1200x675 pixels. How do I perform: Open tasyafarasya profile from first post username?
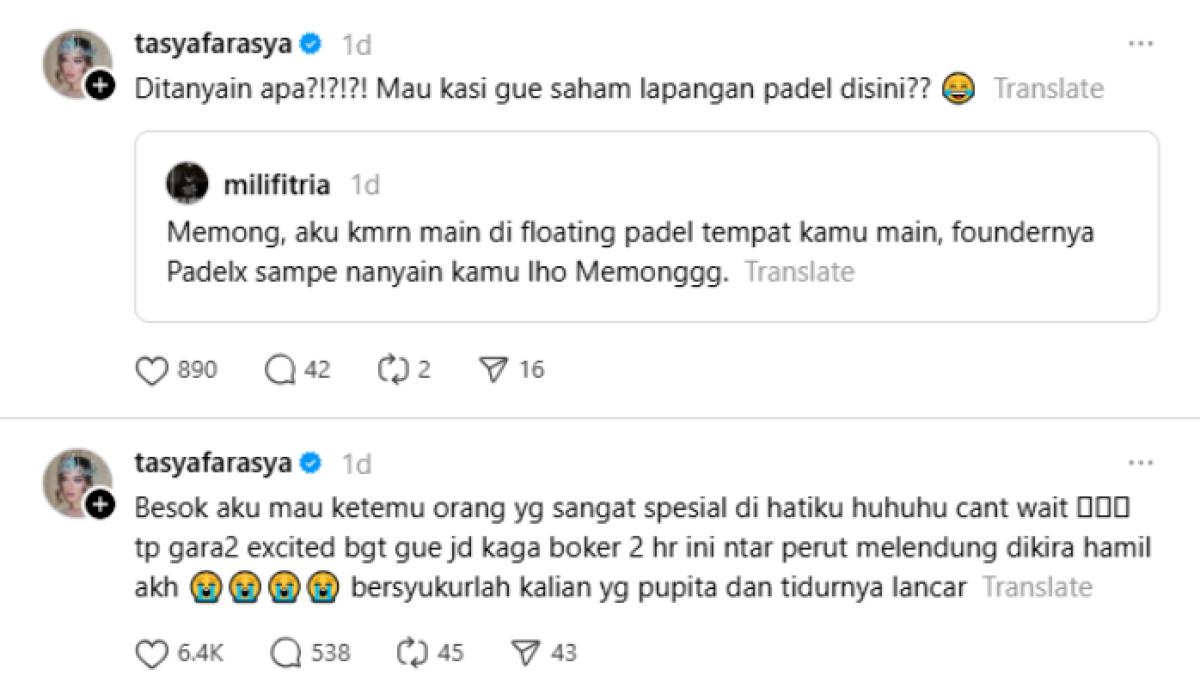tap(214, 44)
